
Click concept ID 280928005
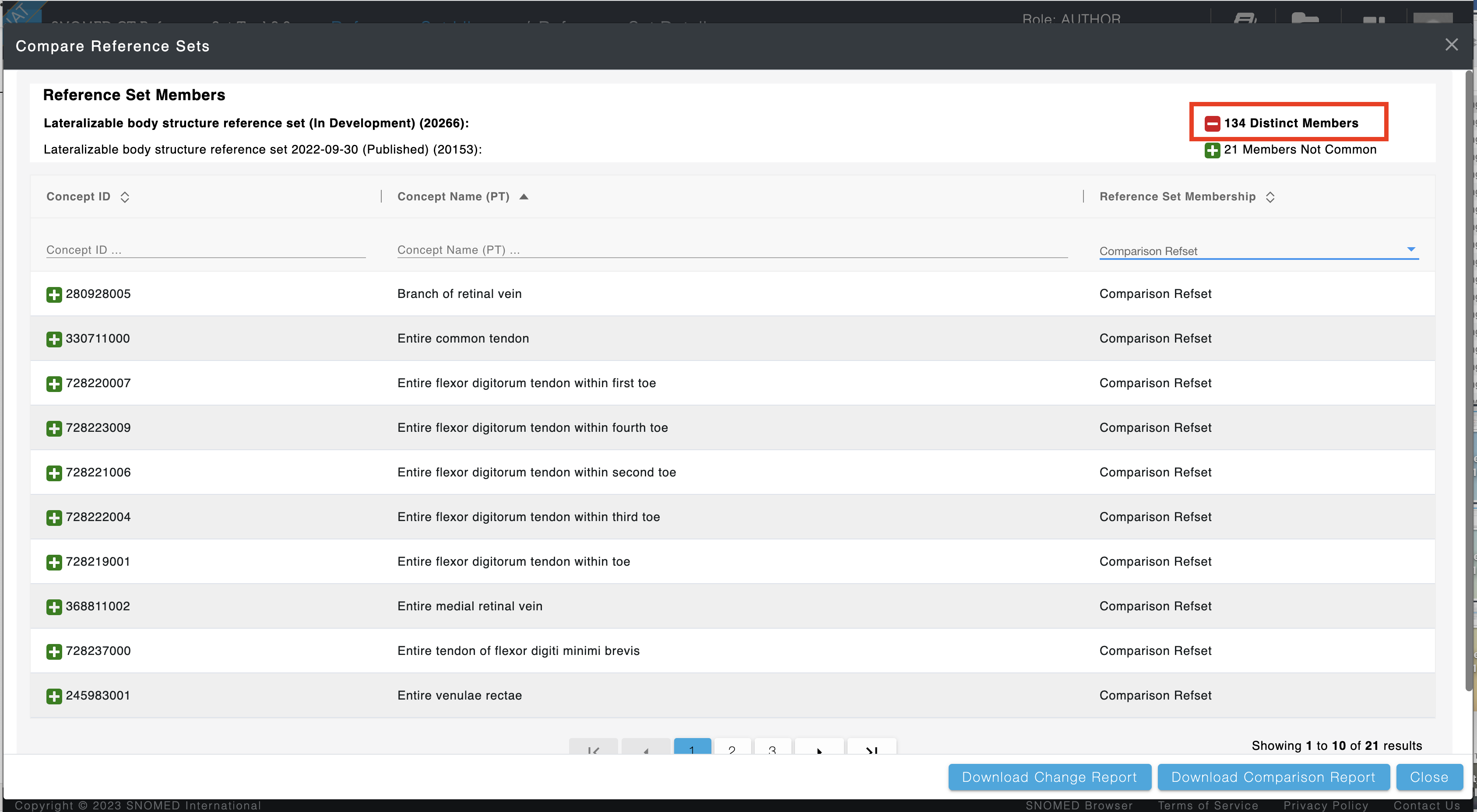coord(98,294)
